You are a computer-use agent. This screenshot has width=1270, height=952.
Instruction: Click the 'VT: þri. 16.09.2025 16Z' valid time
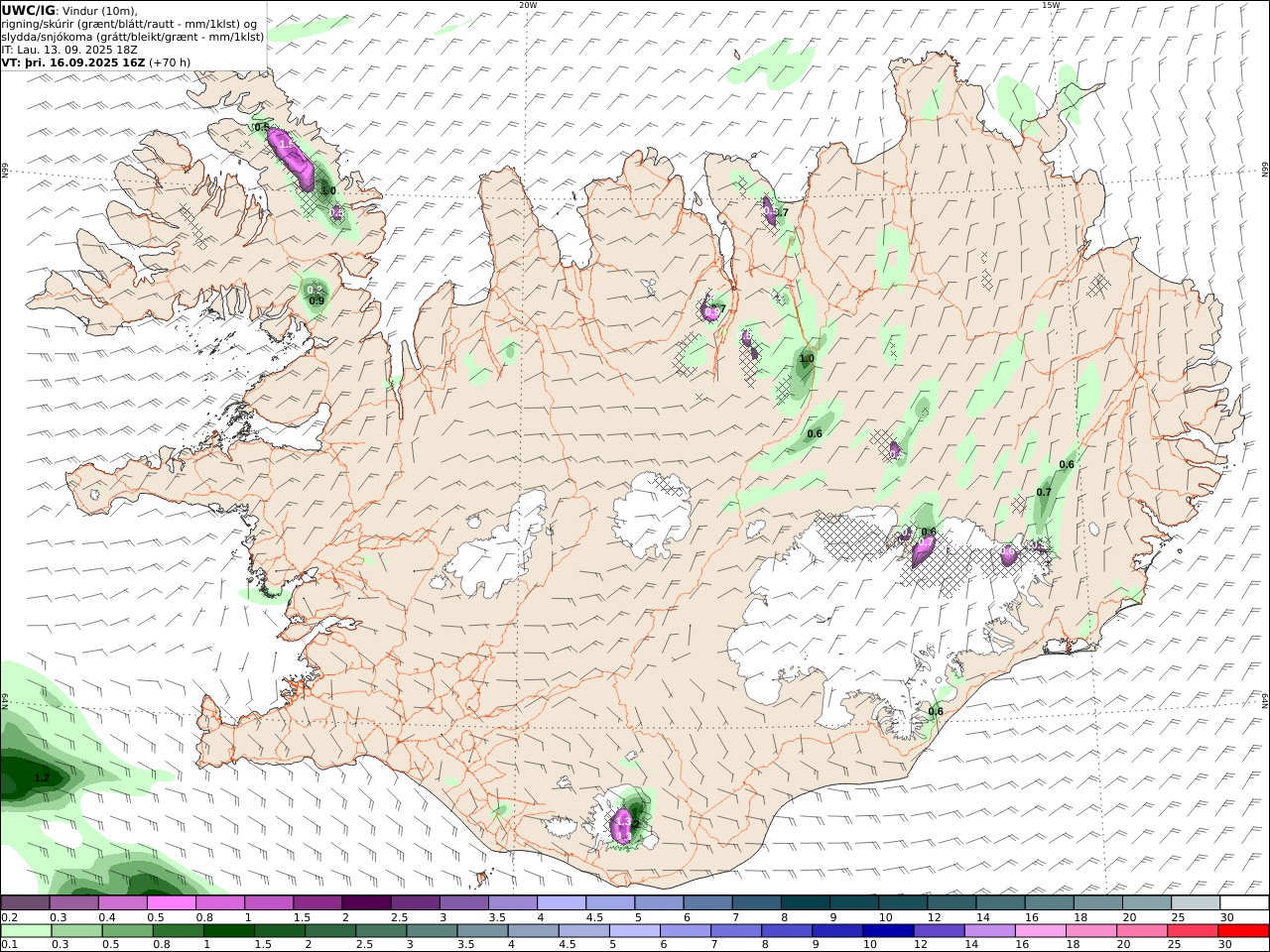click(x=73, y=61)
